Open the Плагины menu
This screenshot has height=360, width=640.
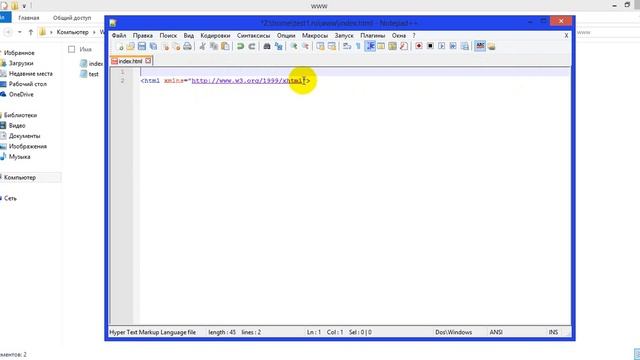pos(373,36)
